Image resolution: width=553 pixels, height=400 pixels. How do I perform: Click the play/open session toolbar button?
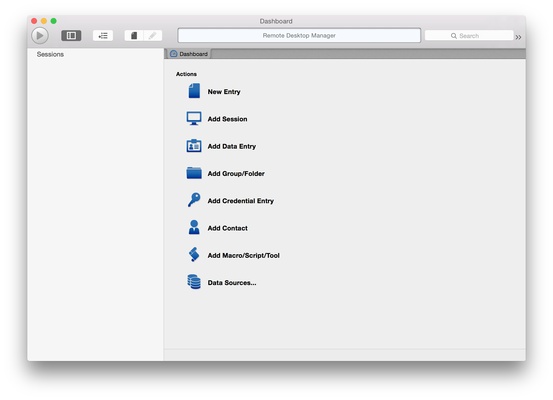coord(40,35)
